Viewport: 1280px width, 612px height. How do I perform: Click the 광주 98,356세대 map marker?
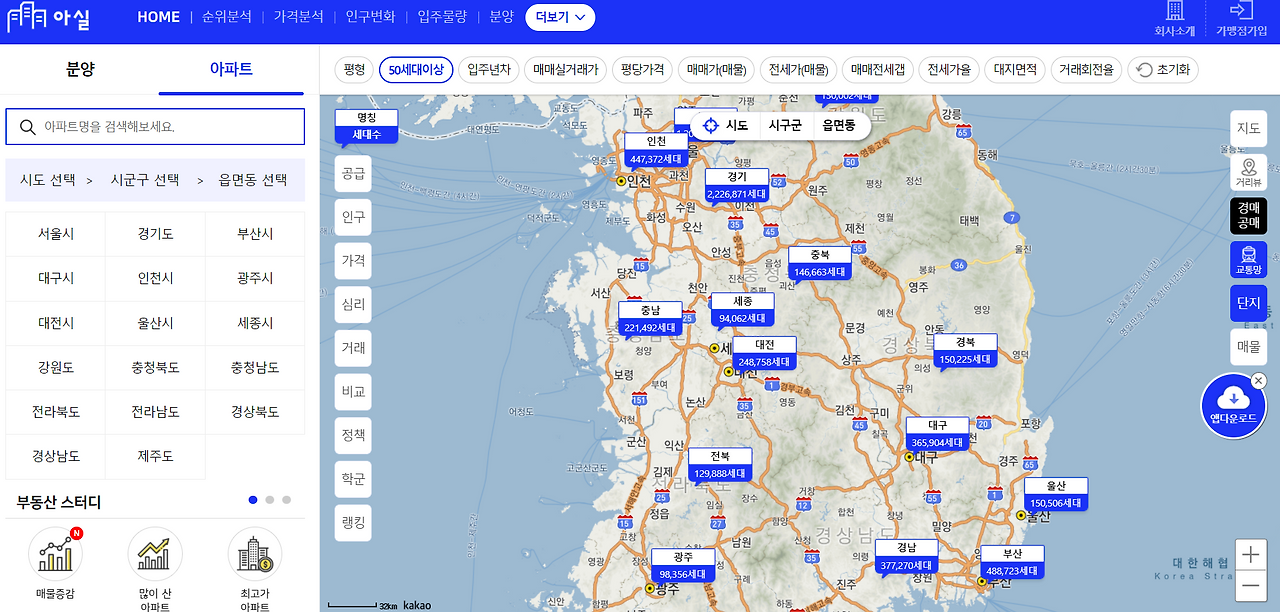point(683,566)
